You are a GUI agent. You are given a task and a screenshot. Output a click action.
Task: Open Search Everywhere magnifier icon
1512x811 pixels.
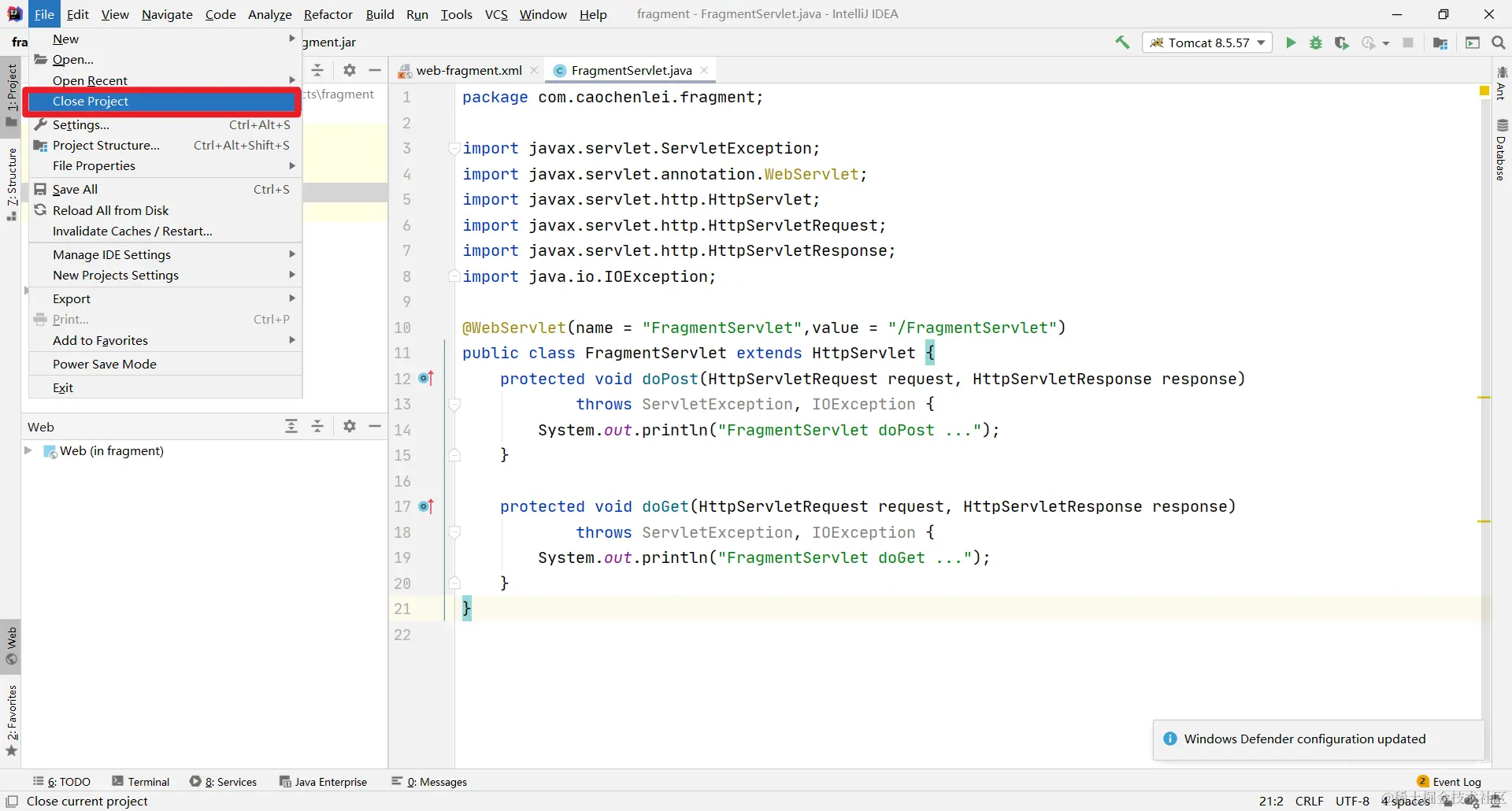tap(1499, 43)
